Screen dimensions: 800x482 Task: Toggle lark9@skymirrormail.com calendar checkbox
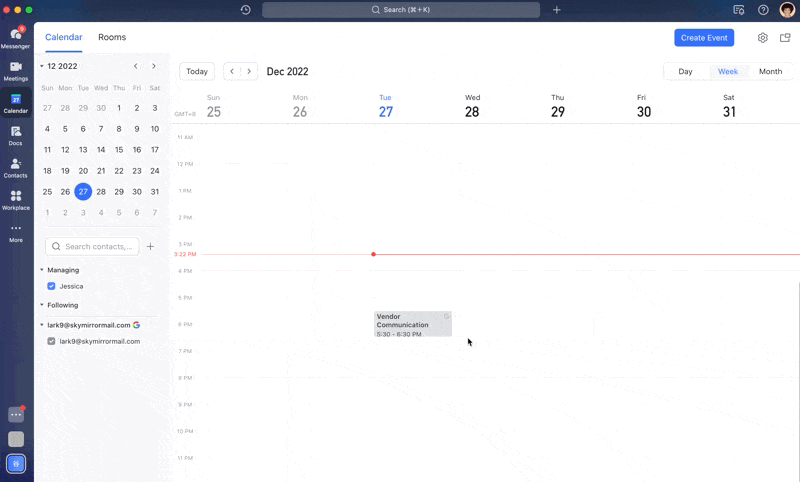coord(52,341)
